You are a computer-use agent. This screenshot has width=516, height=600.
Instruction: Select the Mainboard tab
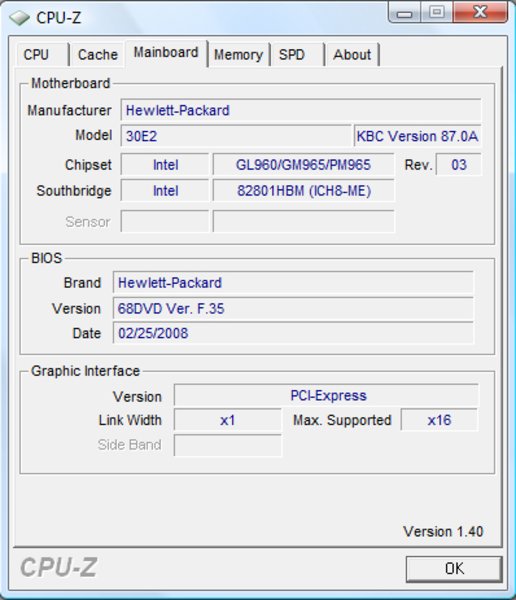point(166,53)
